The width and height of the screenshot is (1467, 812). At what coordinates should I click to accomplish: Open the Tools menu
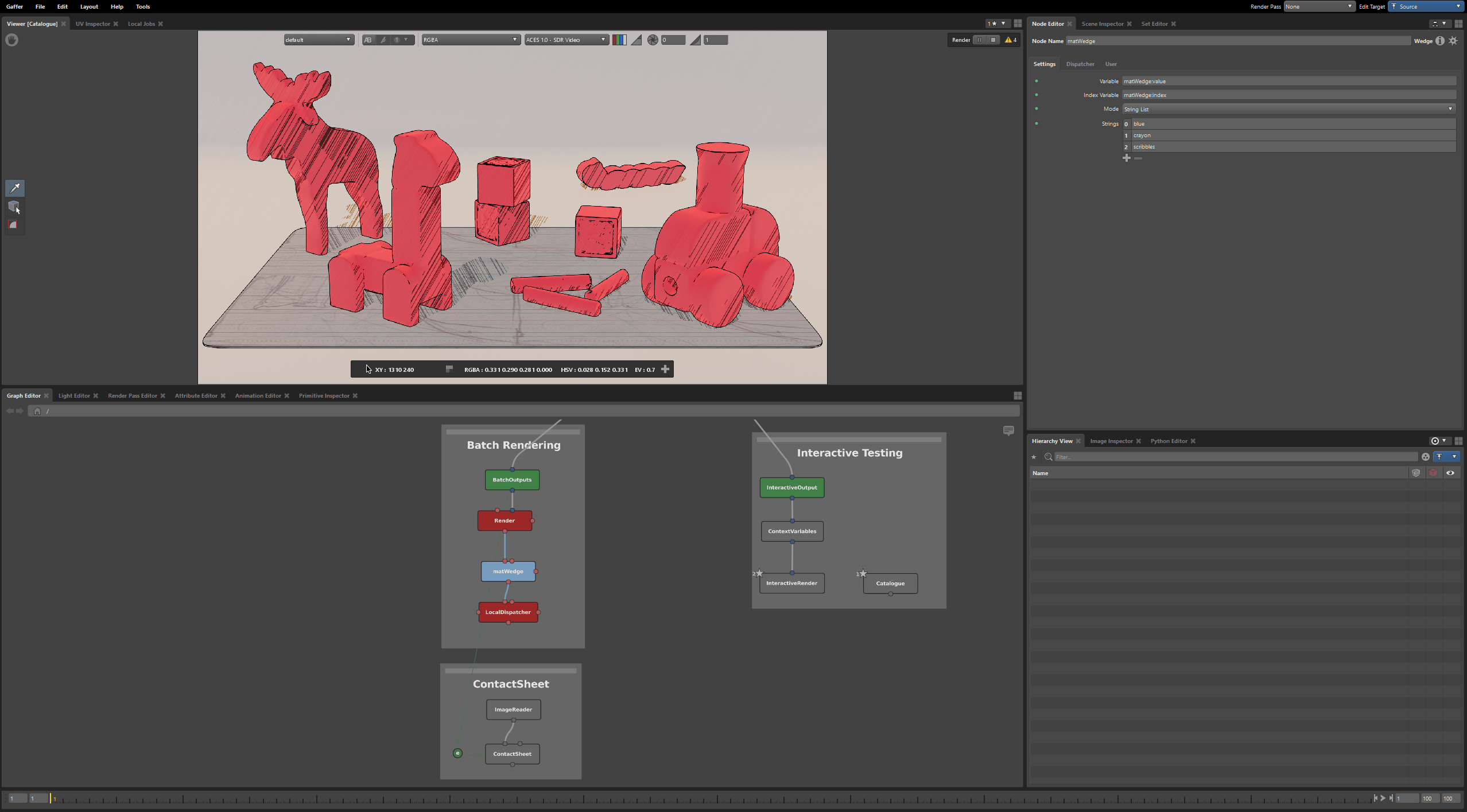[143, 6]
